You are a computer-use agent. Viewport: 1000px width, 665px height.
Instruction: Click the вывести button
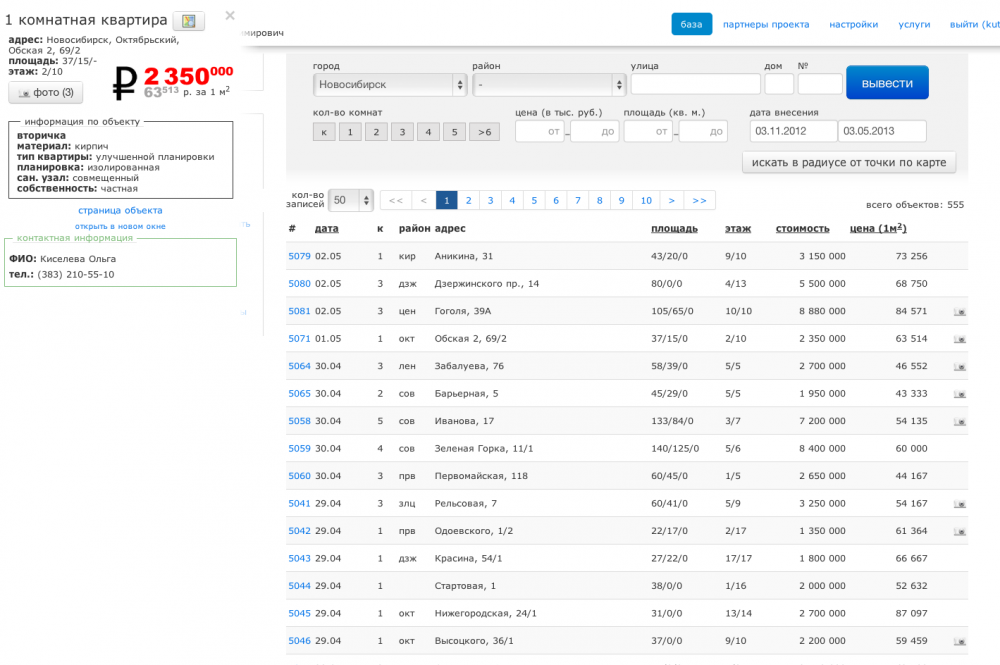point(887,83)
